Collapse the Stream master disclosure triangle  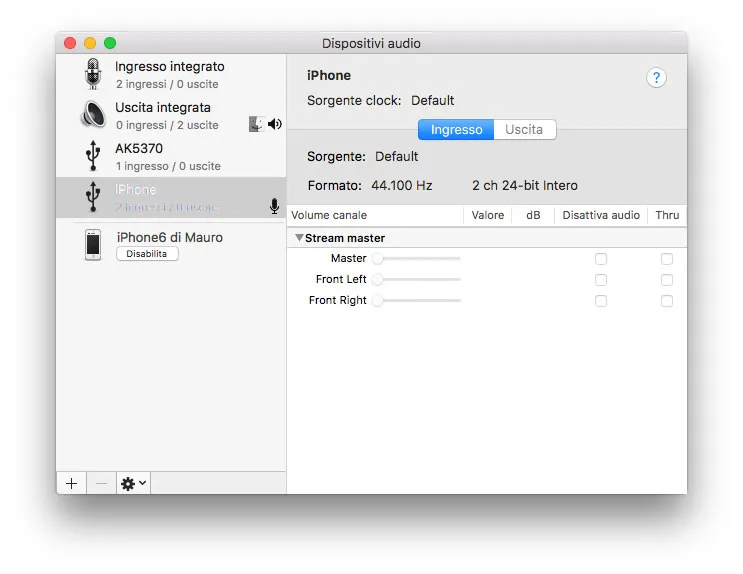pyautogui.click(x=298, y=238)
